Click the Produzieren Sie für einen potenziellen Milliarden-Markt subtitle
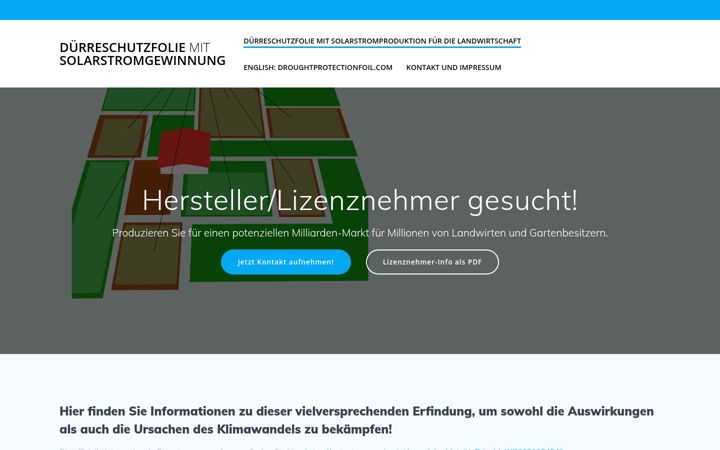 coord(360,233)
